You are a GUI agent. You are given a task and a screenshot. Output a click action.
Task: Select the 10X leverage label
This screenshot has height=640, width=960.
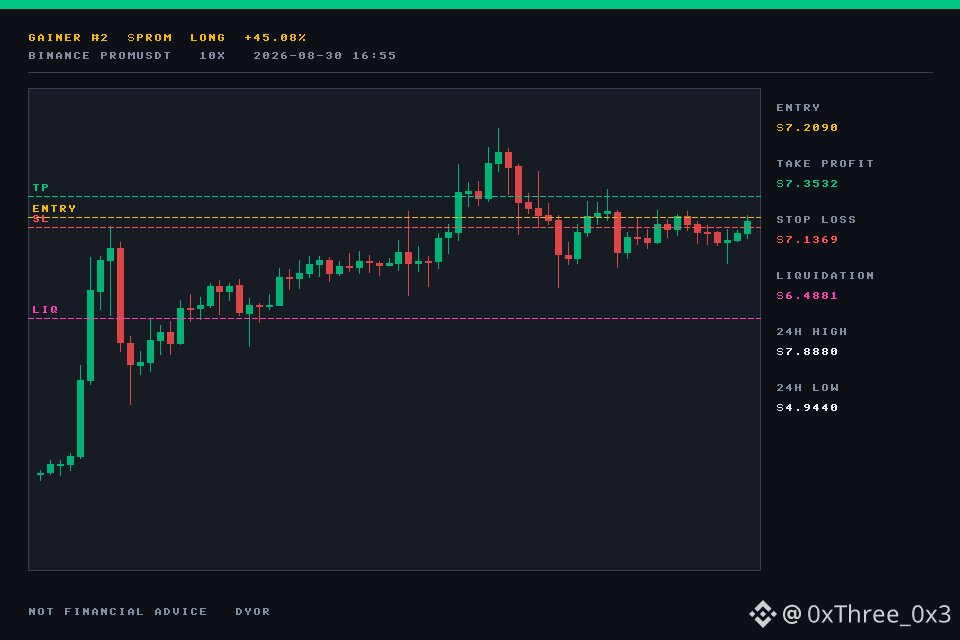click(x=212, y=56)
